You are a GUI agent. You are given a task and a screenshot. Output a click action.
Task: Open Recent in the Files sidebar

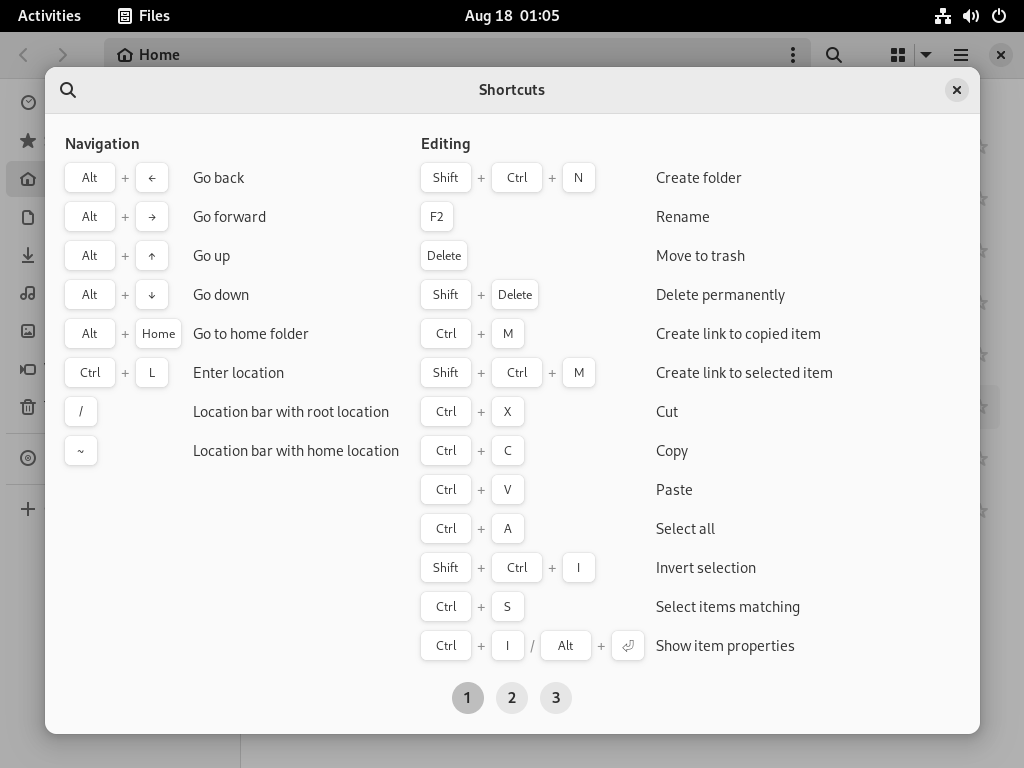pos(28,103)
